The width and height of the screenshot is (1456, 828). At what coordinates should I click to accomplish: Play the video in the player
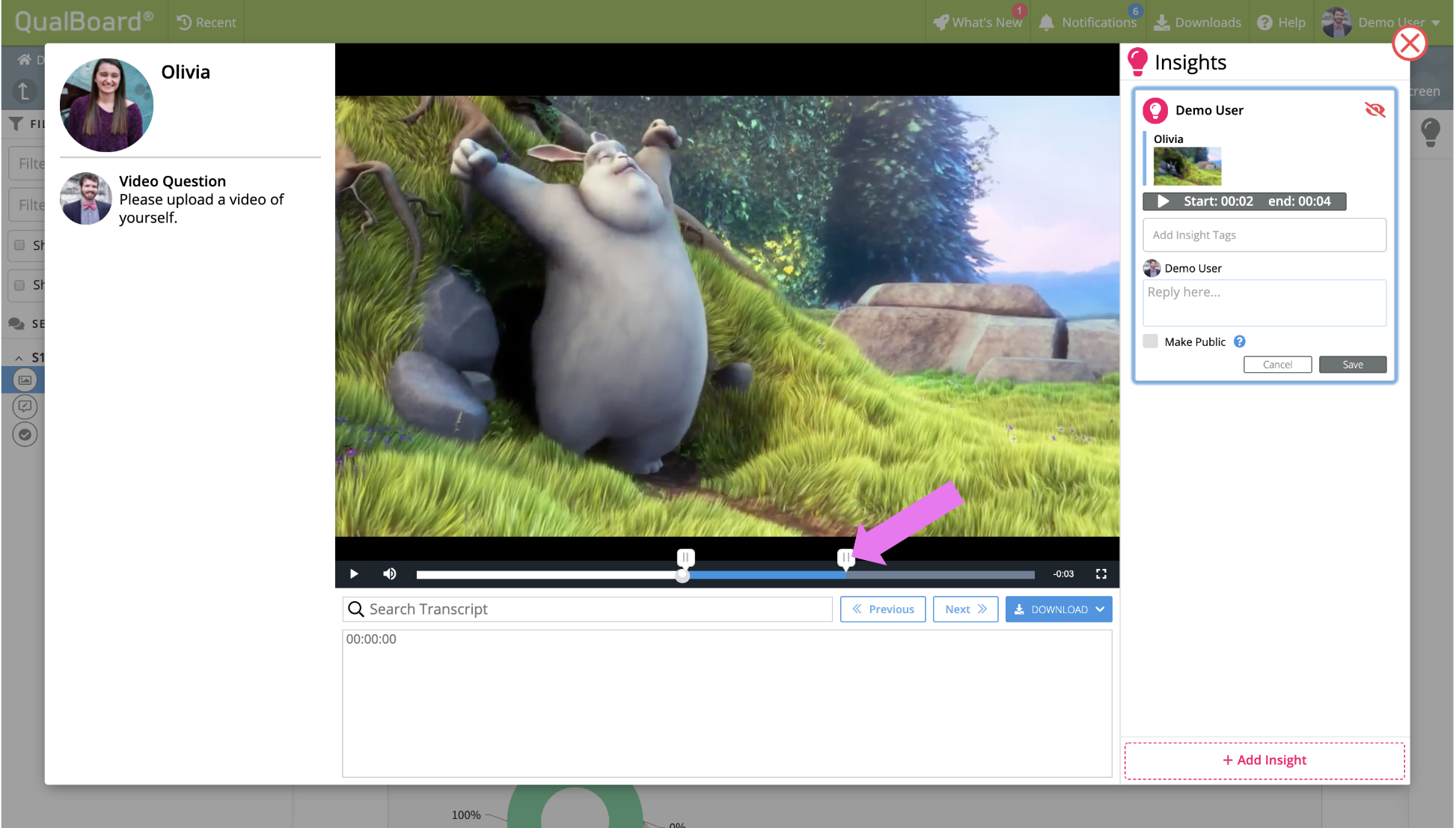pos(354,574)
